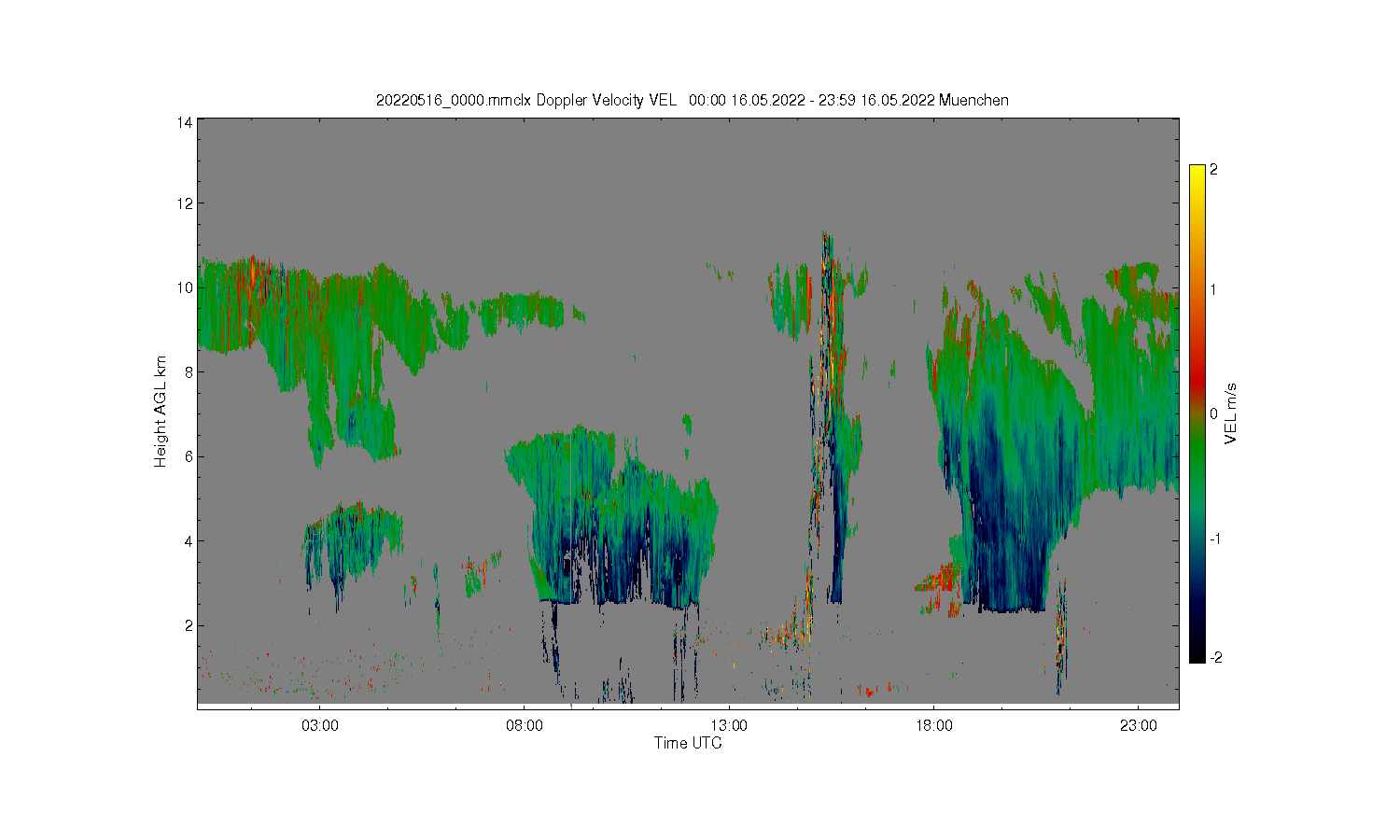Viewport: 1400px width, 840px height.
Task: Click the height tick label 8
Action: [189, 371]
